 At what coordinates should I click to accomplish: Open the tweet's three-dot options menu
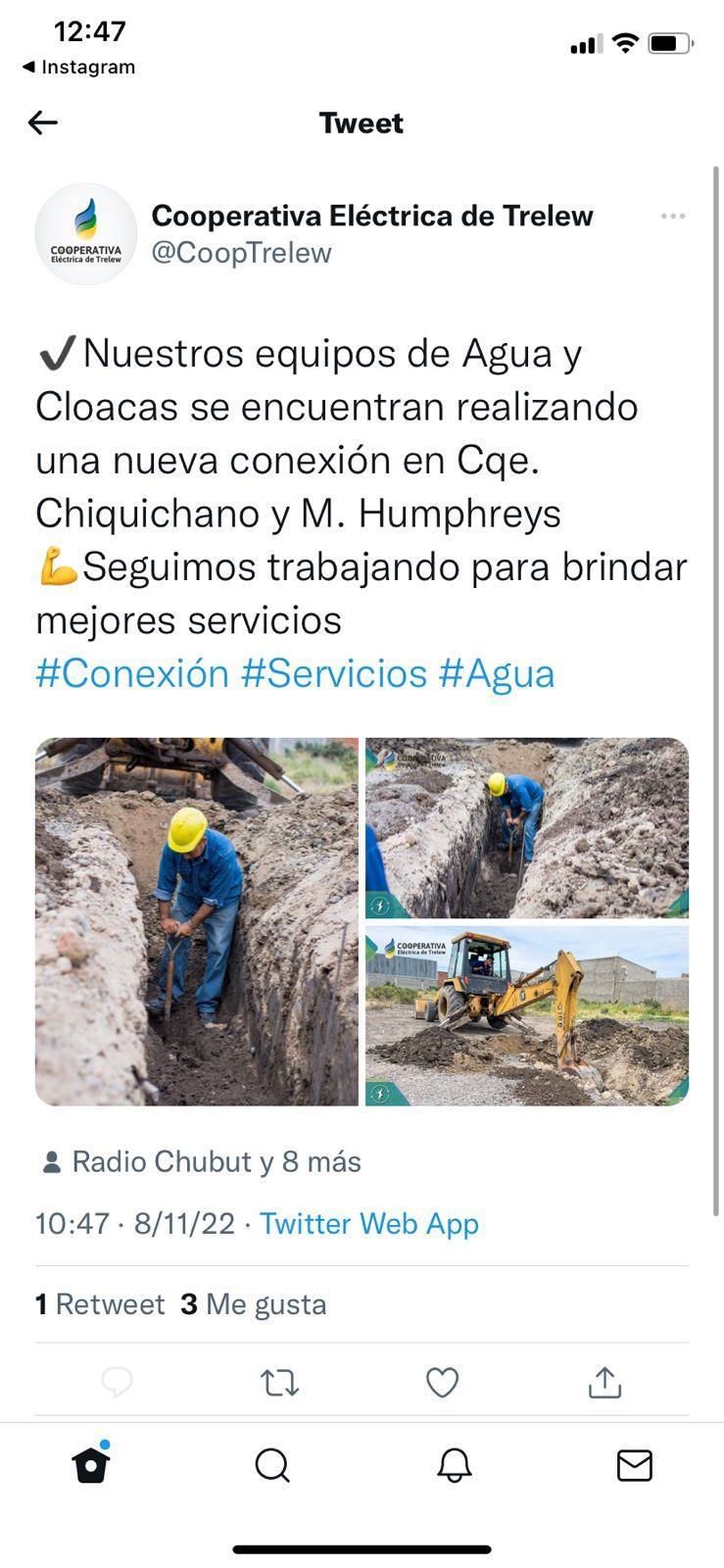pyautogui.click(x=672, y=216)
